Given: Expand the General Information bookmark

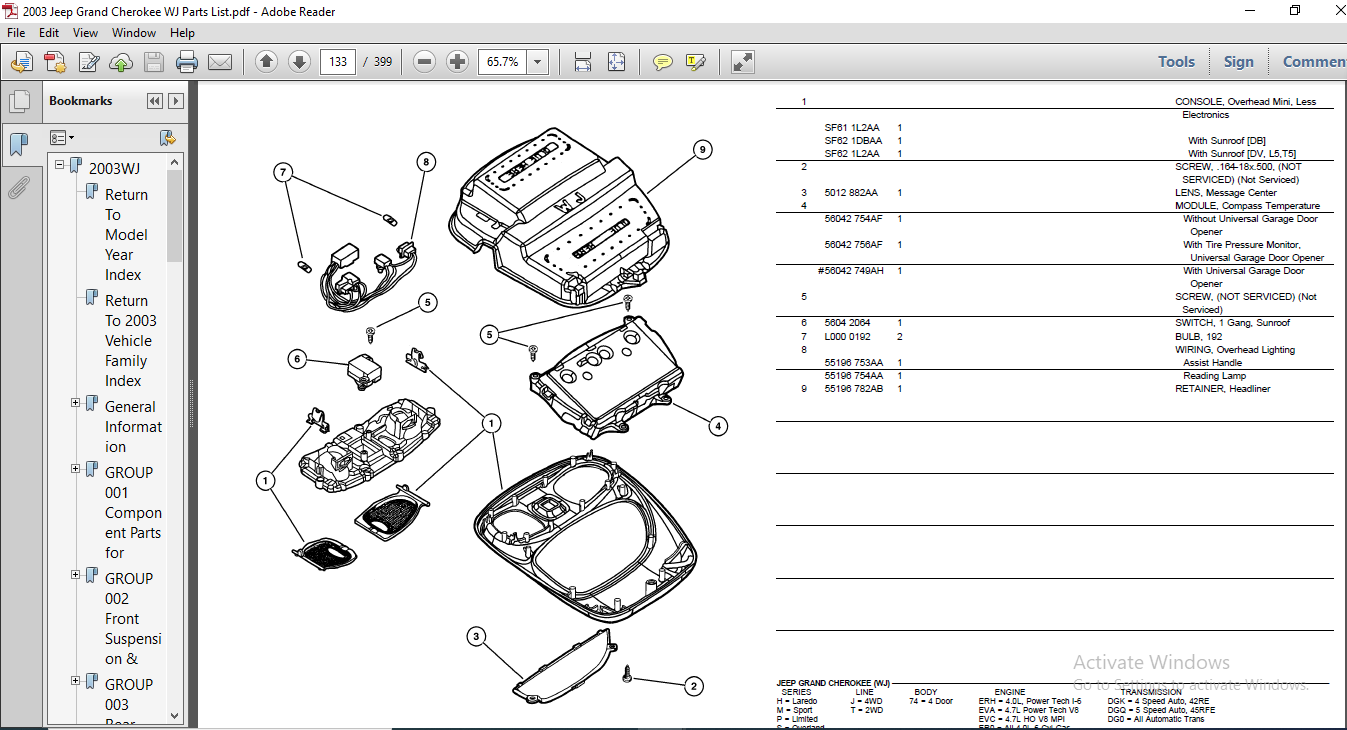Looking at the screenshot, I should 76,402.
